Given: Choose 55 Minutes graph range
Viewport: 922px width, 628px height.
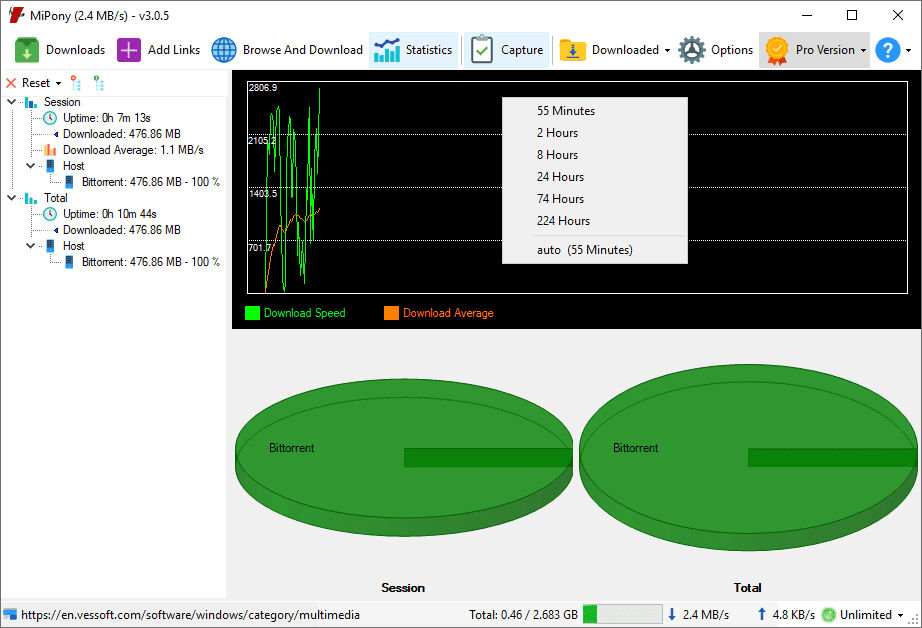Looking at the screenshot, I should (x=594, y=111).
